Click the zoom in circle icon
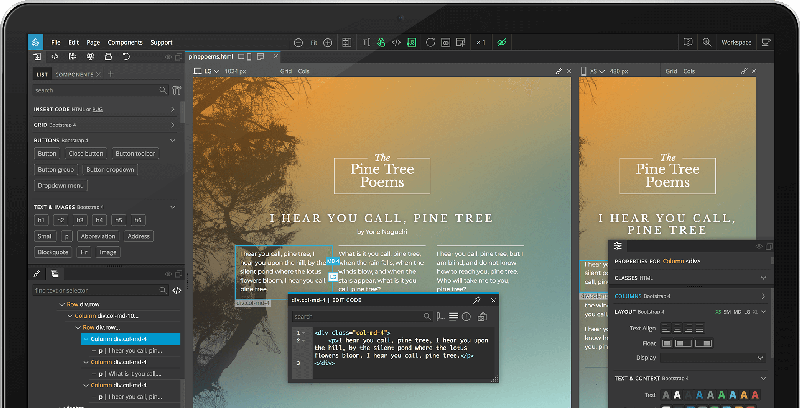 (329, 43)
